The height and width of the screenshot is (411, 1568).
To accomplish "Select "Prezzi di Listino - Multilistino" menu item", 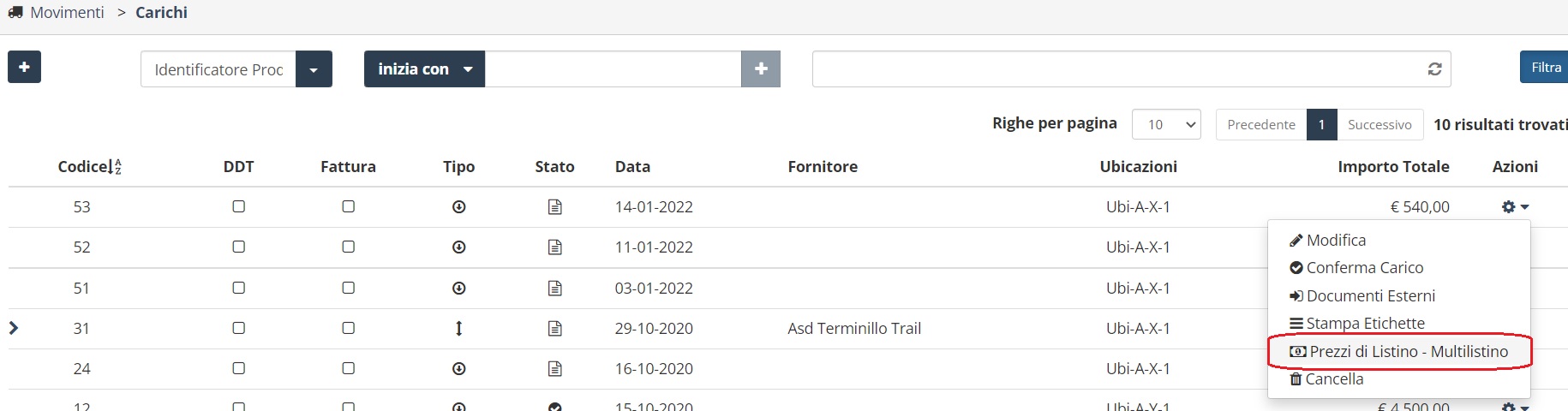I will point(1399,352).
